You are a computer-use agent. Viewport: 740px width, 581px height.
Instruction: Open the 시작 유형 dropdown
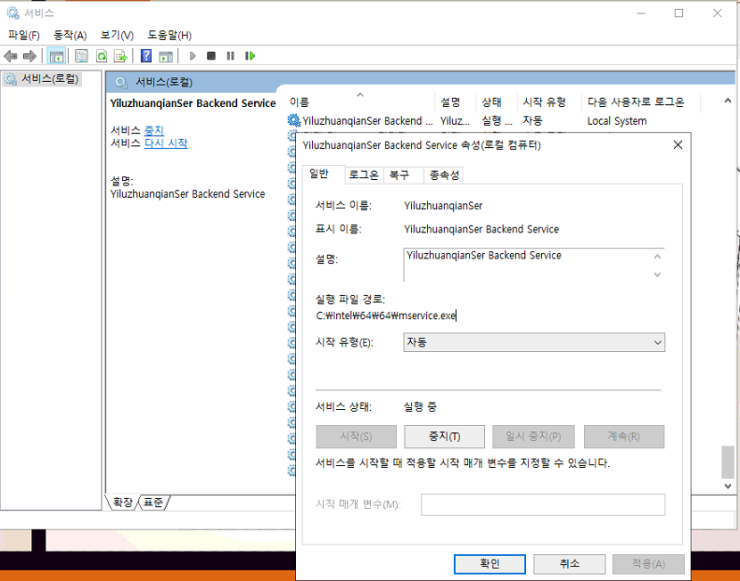pos(534,342)
